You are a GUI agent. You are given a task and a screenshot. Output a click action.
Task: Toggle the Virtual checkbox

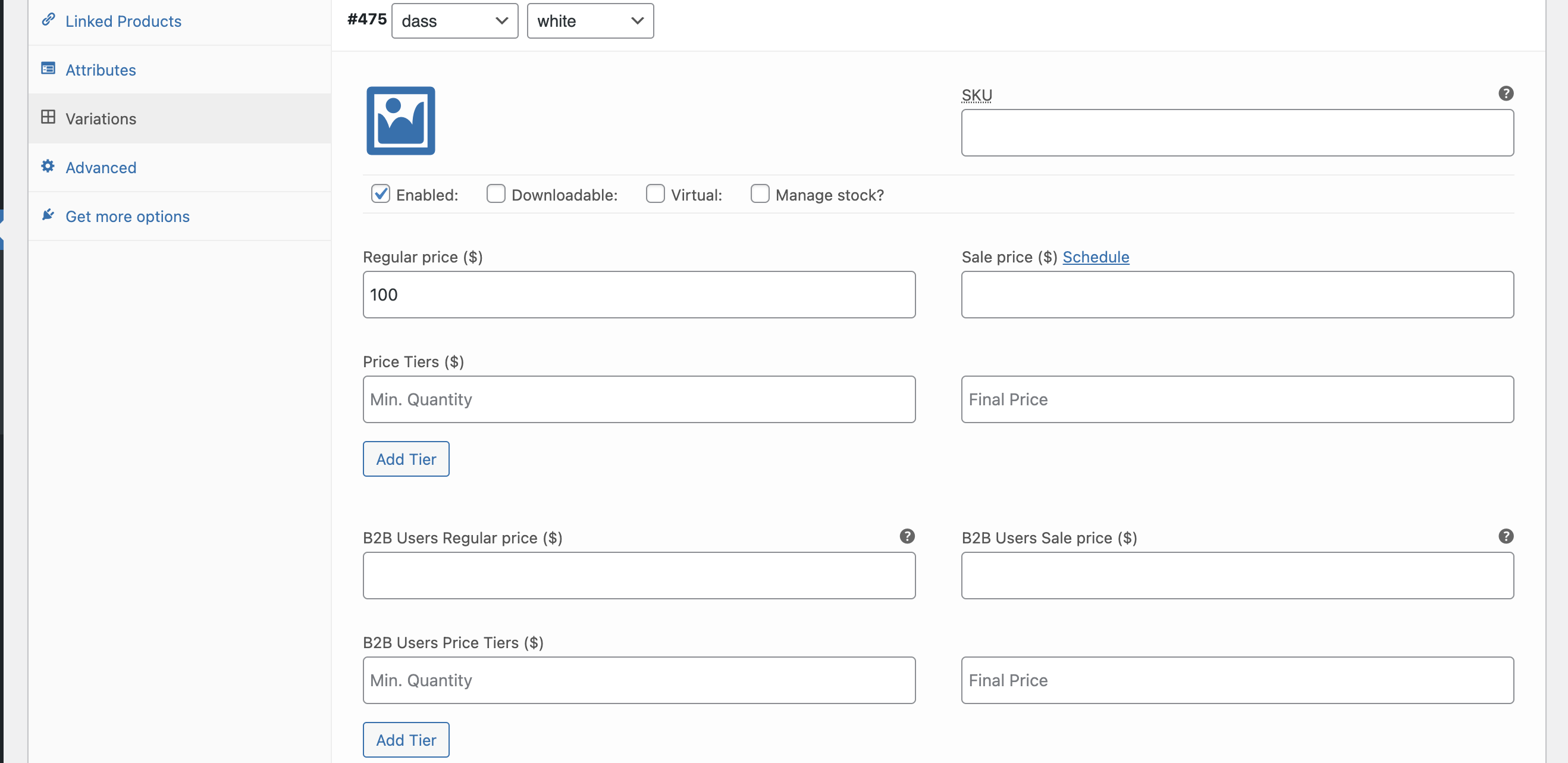click(655, 193)
